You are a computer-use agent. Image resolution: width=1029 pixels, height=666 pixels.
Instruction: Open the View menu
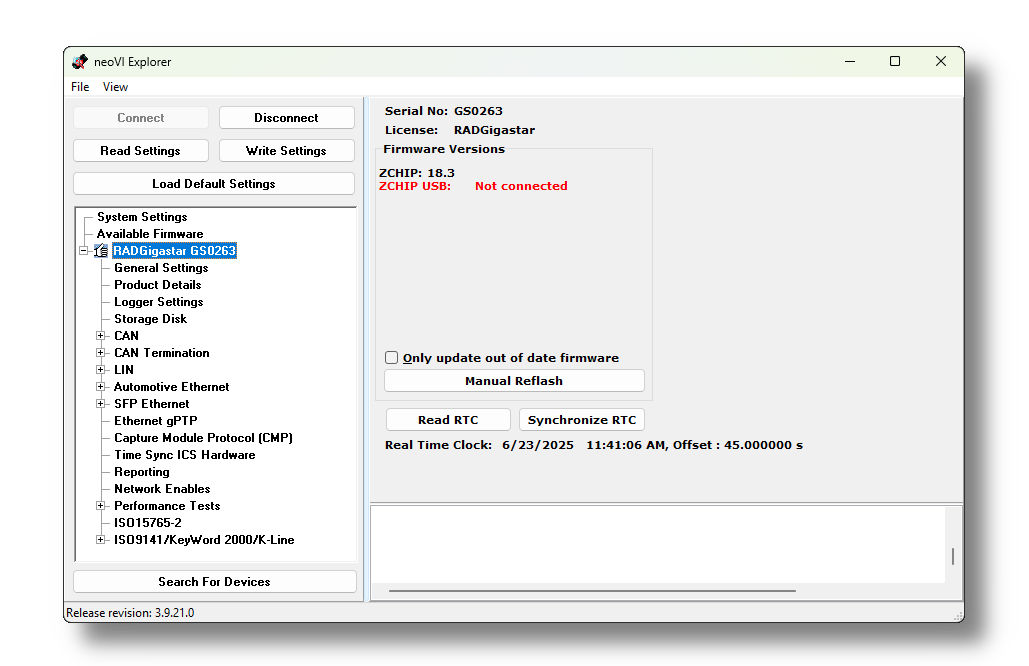[x=115, y=87]
